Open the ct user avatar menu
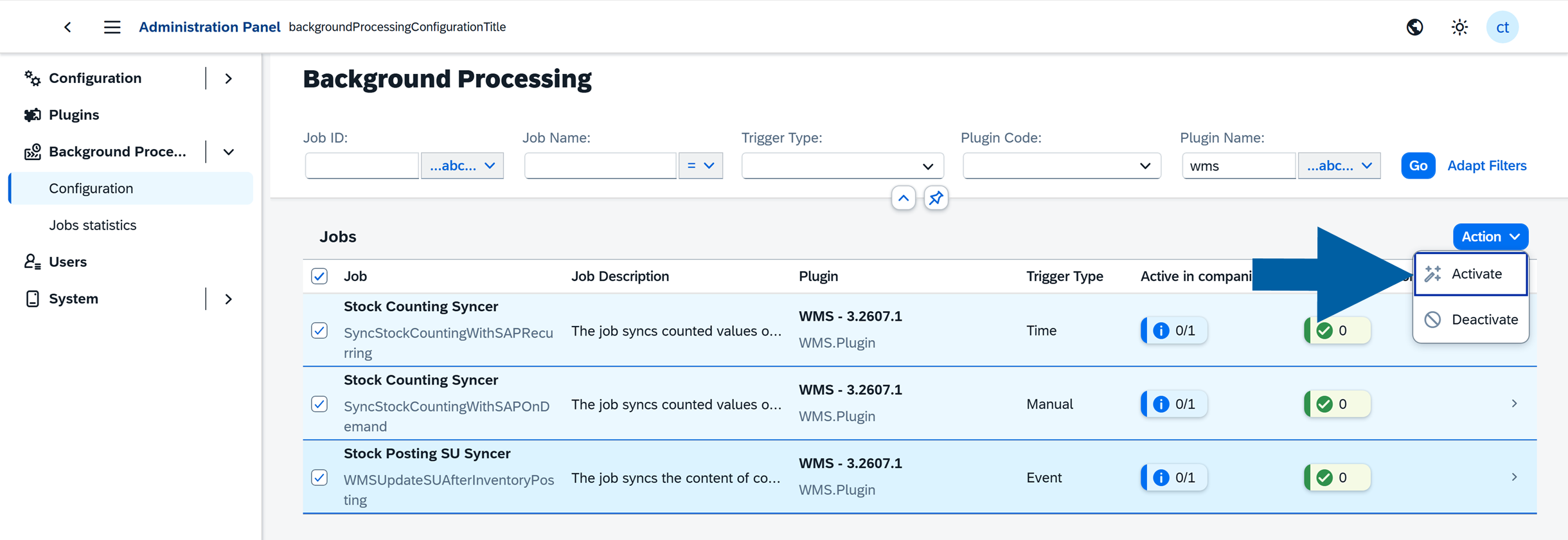1568x540 pixels. click(x=1502, y=27)
